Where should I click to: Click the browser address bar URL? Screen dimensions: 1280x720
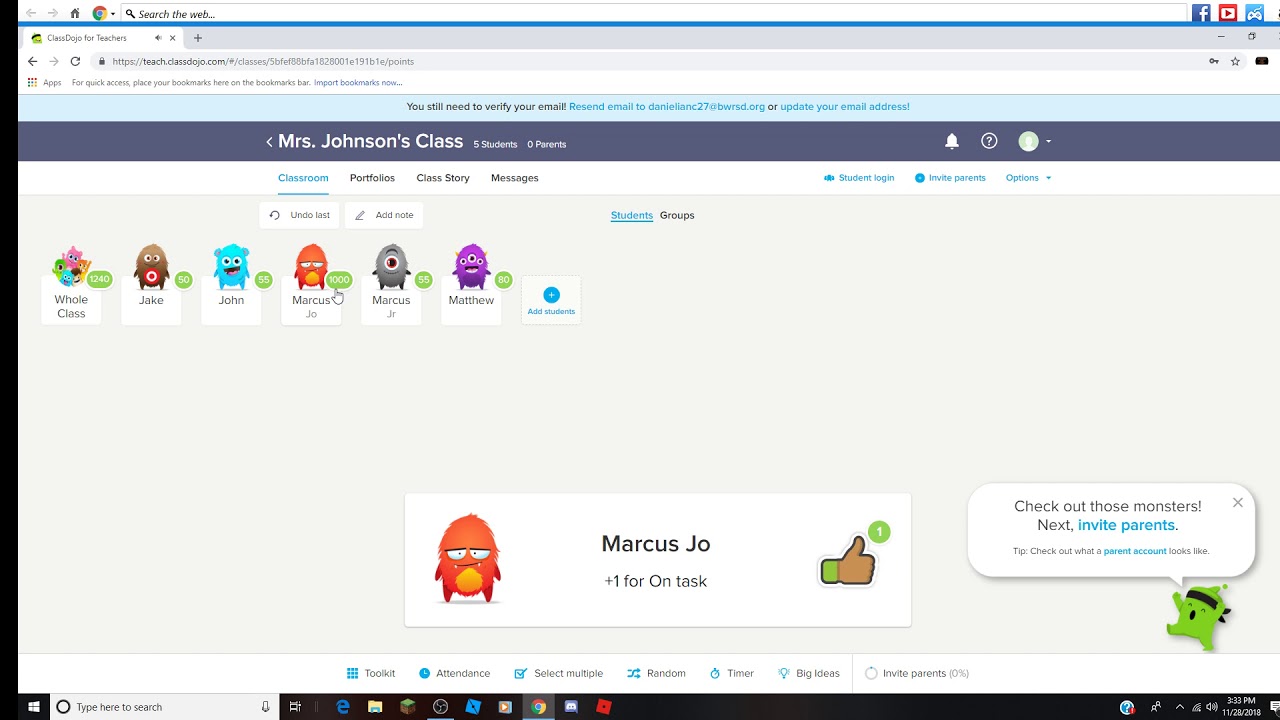pos(263,61)
